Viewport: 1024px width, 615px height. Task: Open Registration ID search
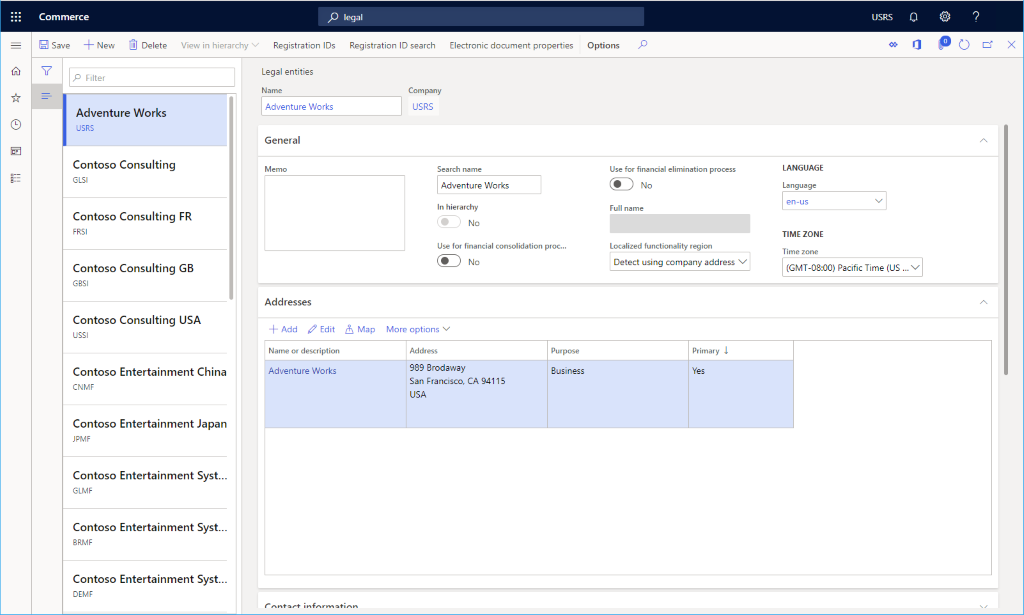[392, 45]
